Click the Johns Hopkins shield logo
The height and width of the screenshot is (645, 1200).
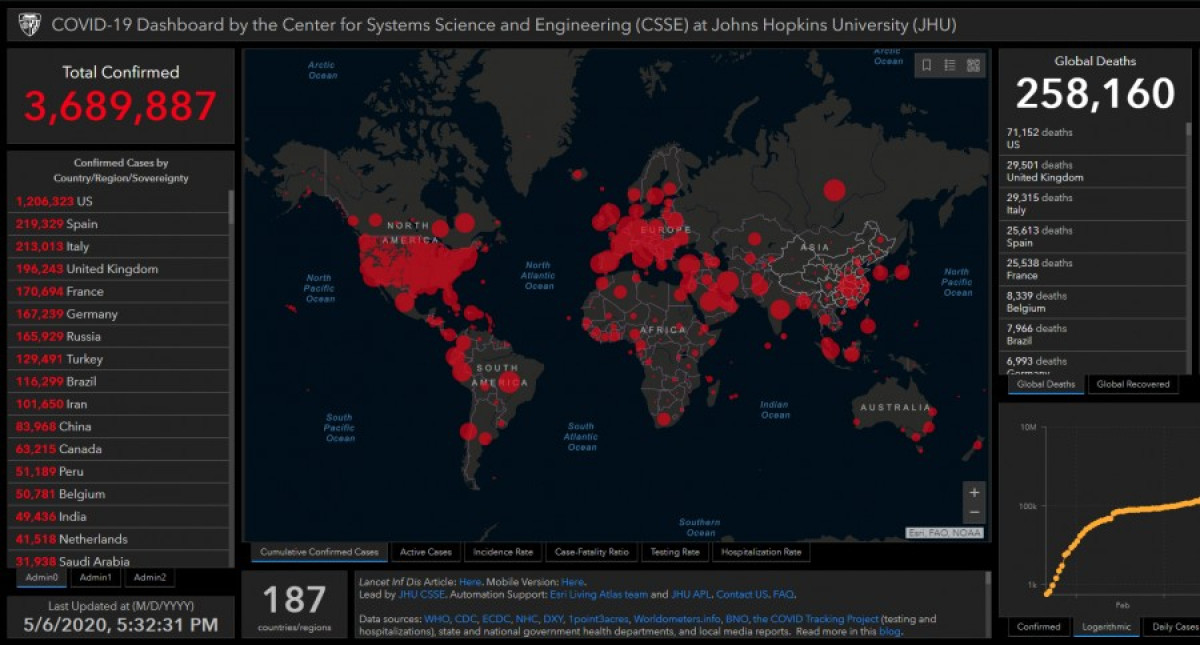tap(30, 25)
